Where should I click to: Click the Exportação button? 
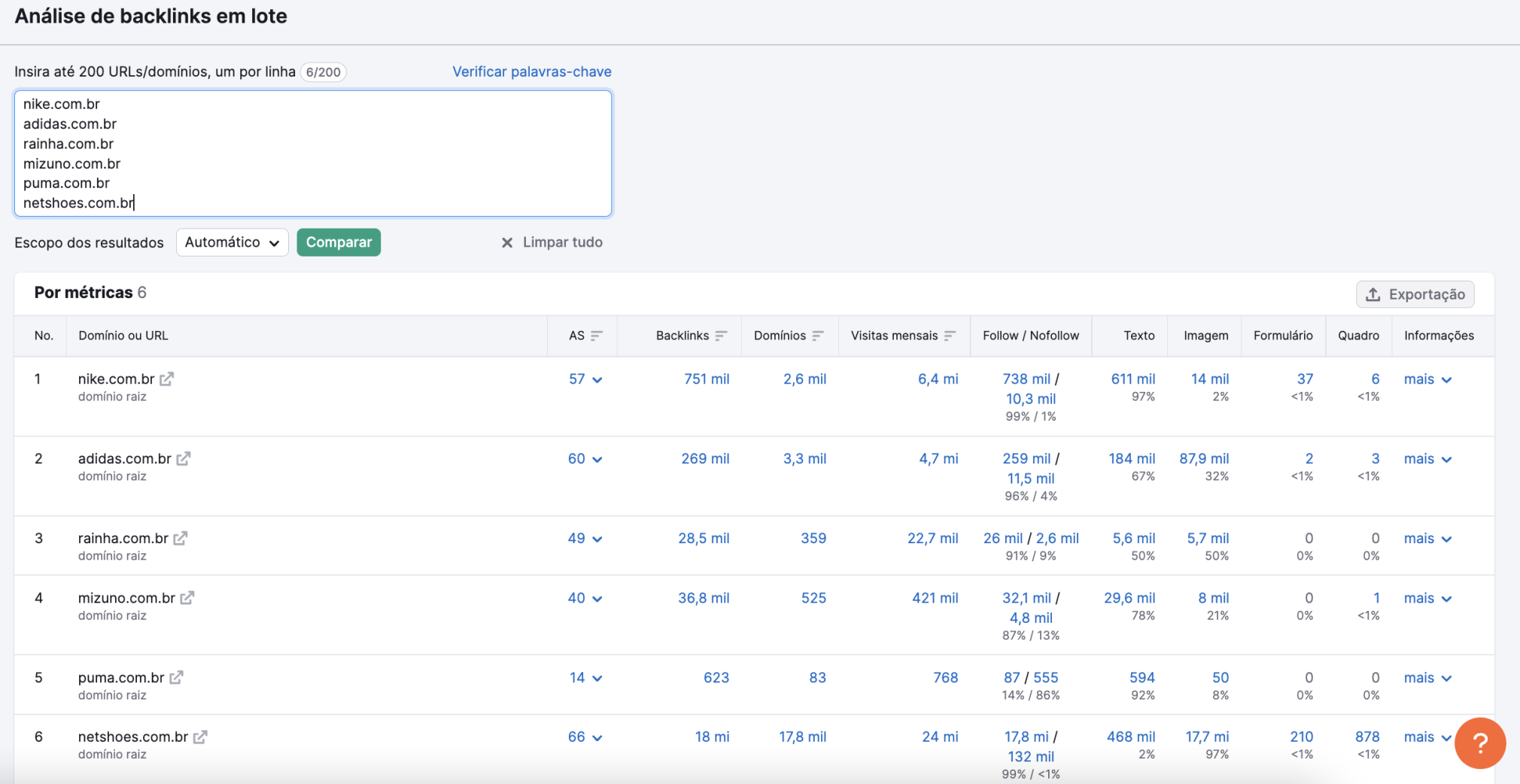pos(1415,294)
